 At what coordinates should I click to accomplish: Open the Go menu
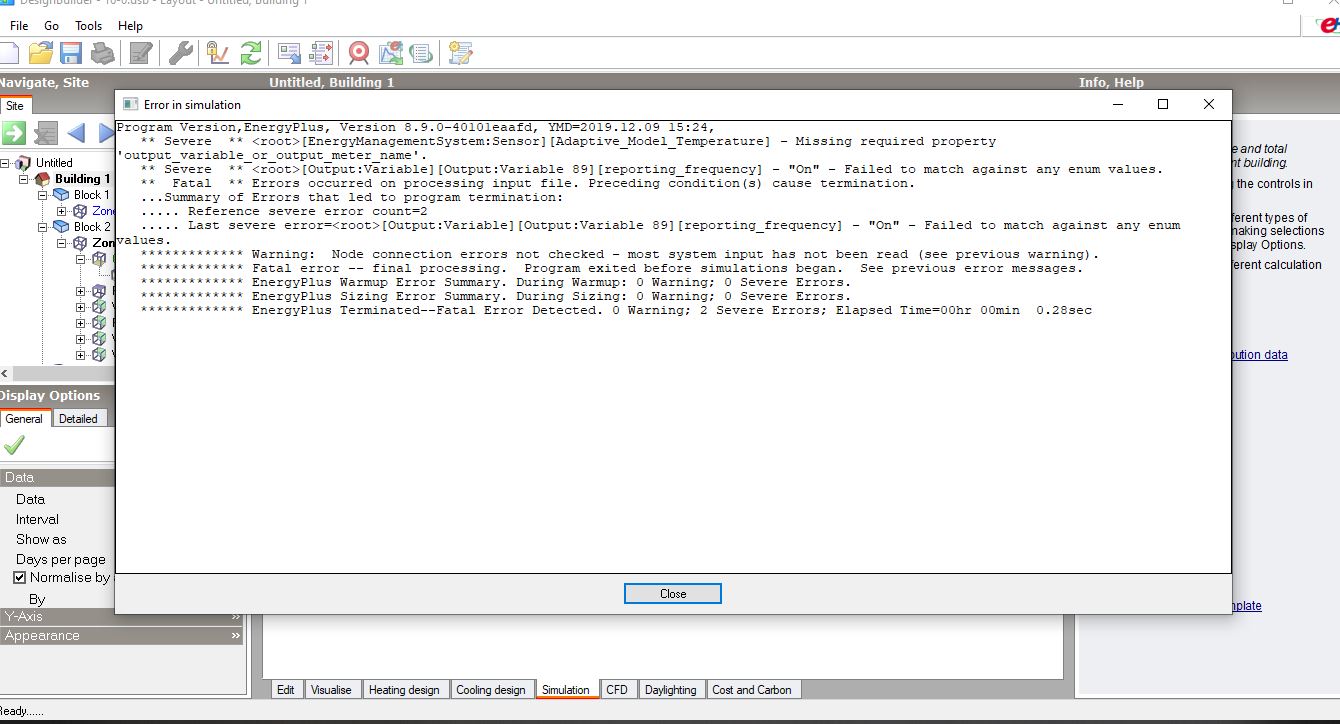click(x=51, y=26)
